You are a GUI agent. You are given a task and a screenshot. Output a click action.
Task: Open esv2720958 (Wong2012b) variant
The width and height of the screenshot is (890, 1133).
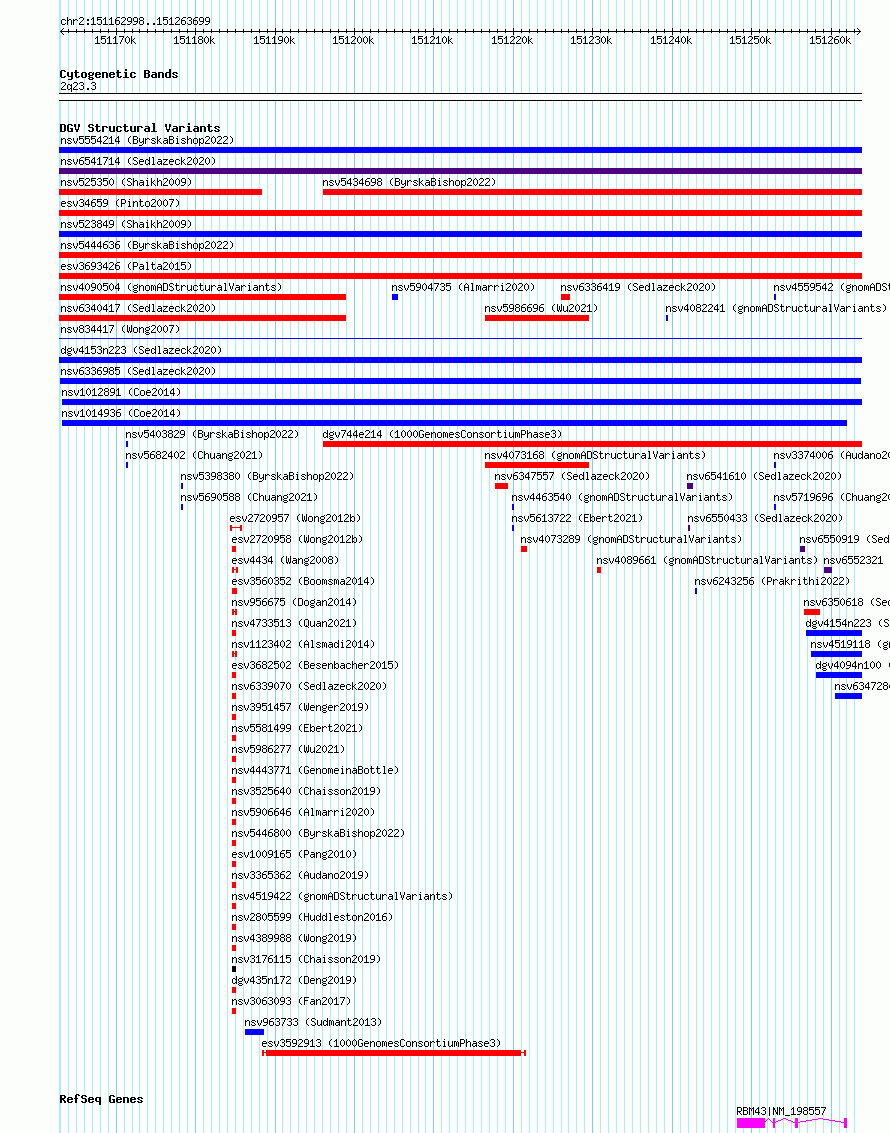tap(297, 538)
